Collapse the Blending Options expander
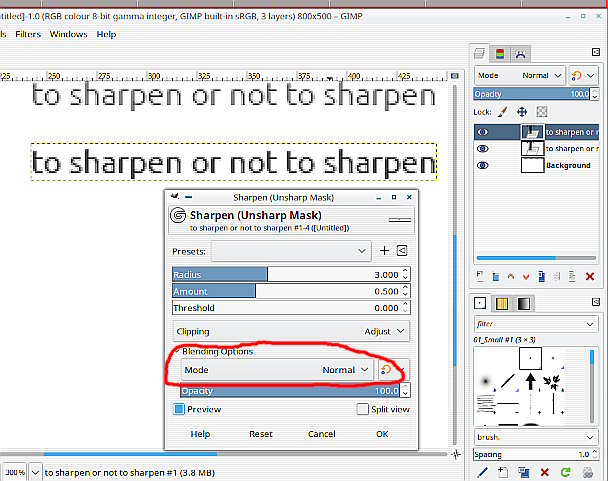608x481 pixels. coord(177,351)
